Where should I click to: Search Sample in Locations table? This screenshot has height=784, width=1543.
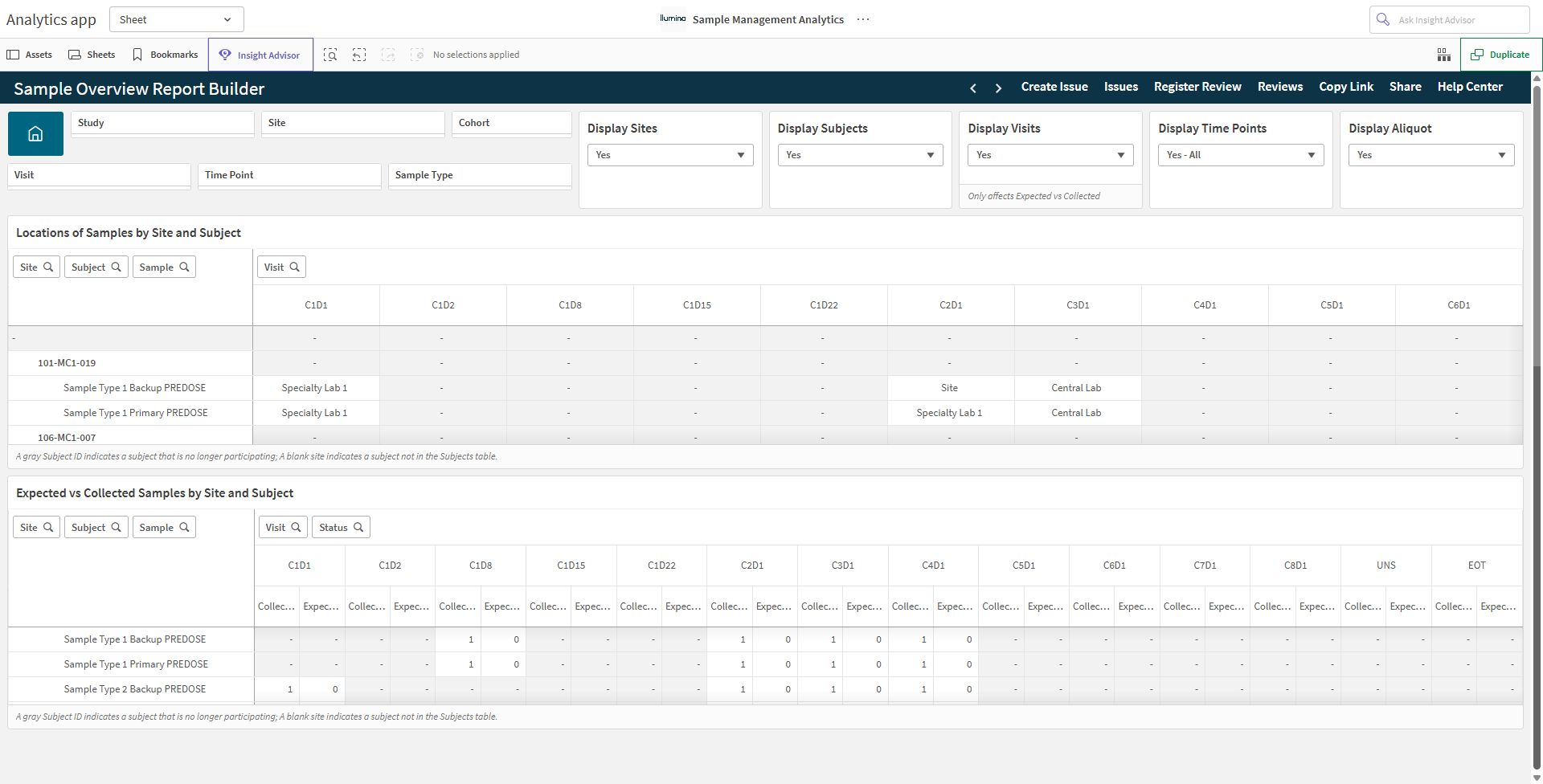pyautogui.click(x=164, y=267)
